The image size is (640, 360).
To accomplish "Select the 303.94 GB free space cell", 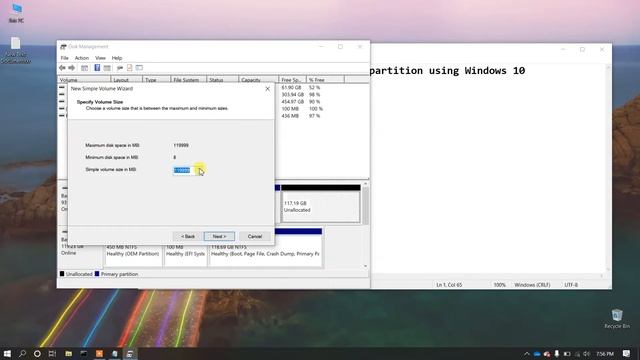I will click(x=293, y=94).
